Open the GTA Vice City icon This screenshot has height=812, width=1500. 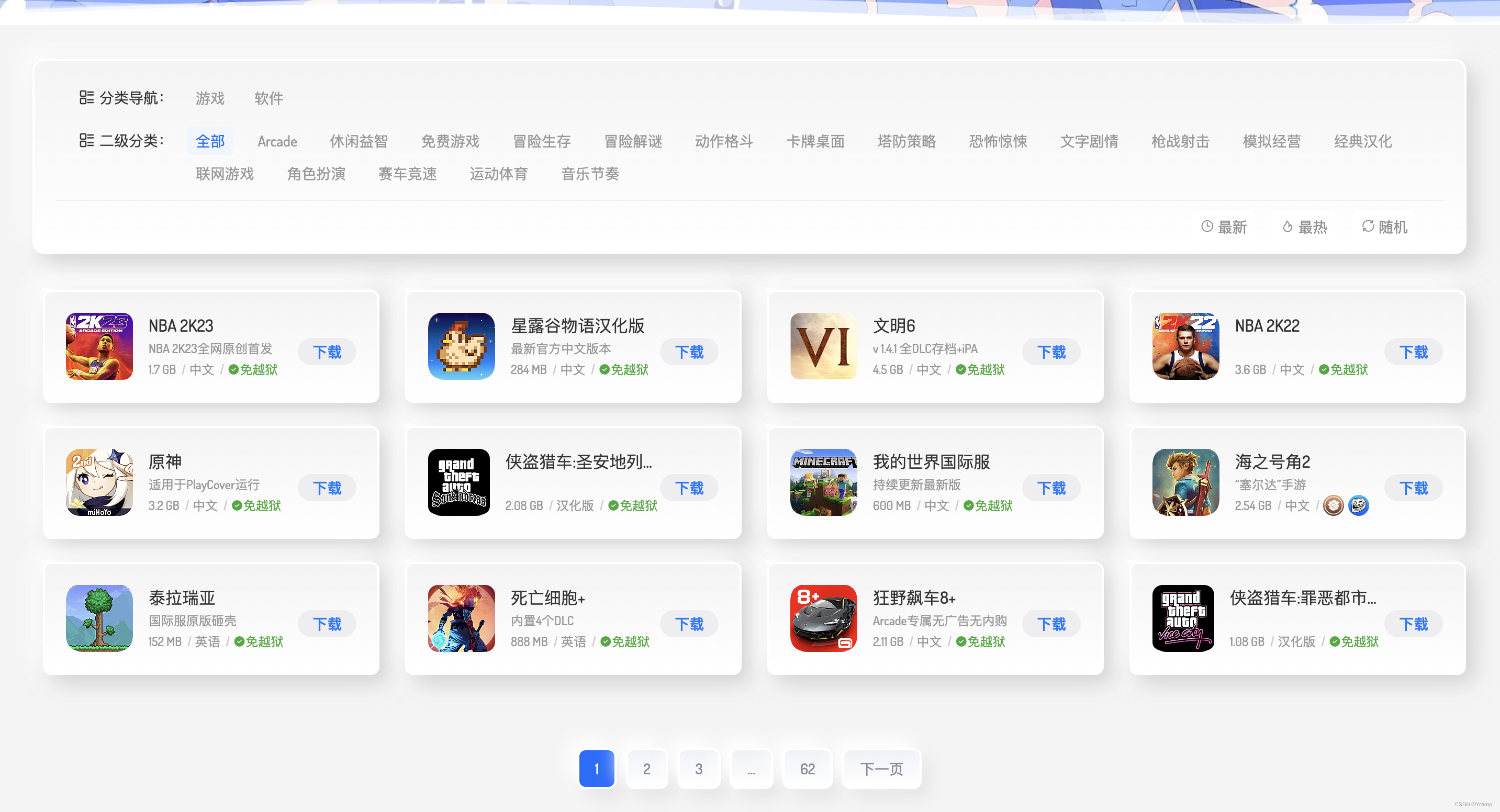point(1183,618)
